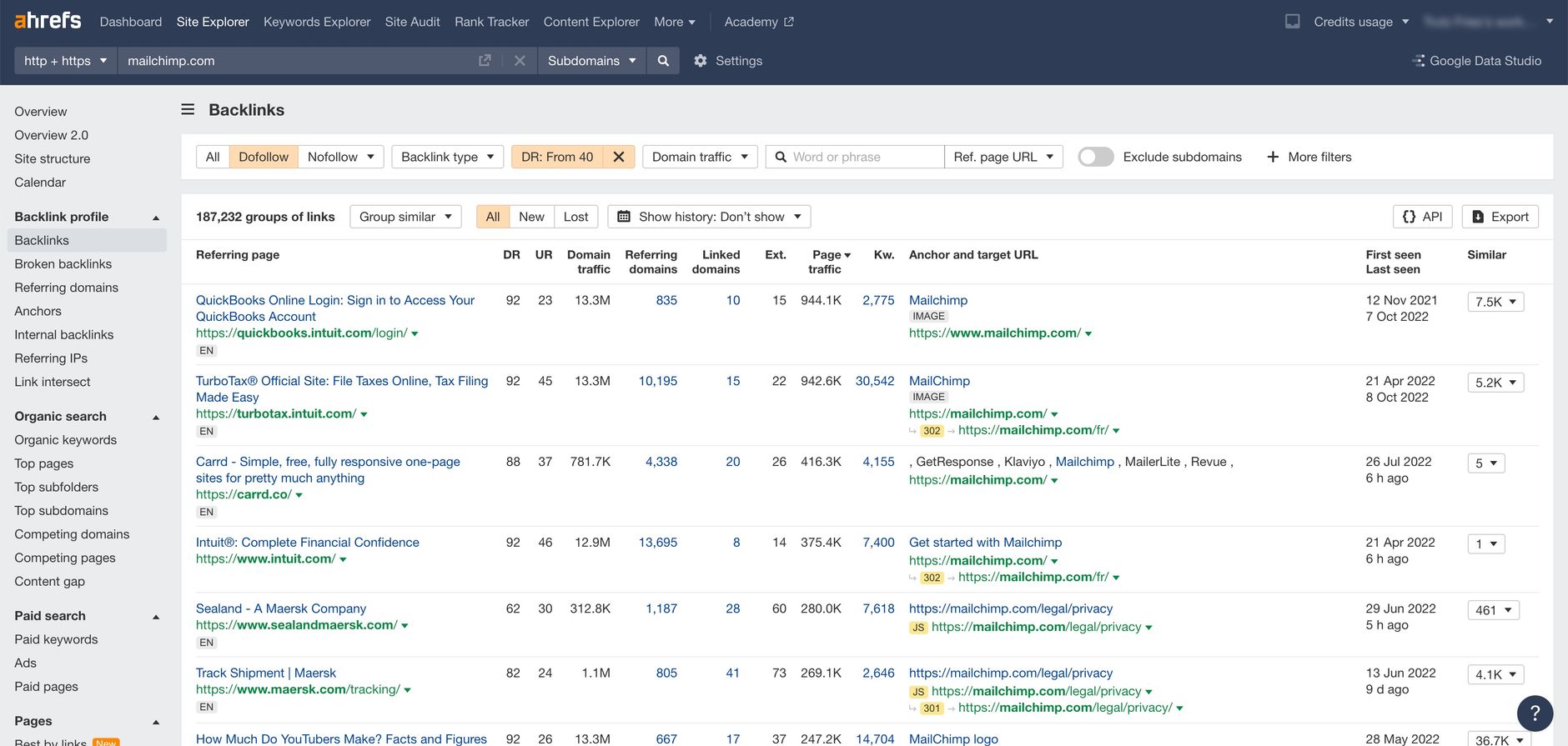Screen dimensions: 1568x746
Task: Open Group similar dropdown
Action: click(405, 217)
